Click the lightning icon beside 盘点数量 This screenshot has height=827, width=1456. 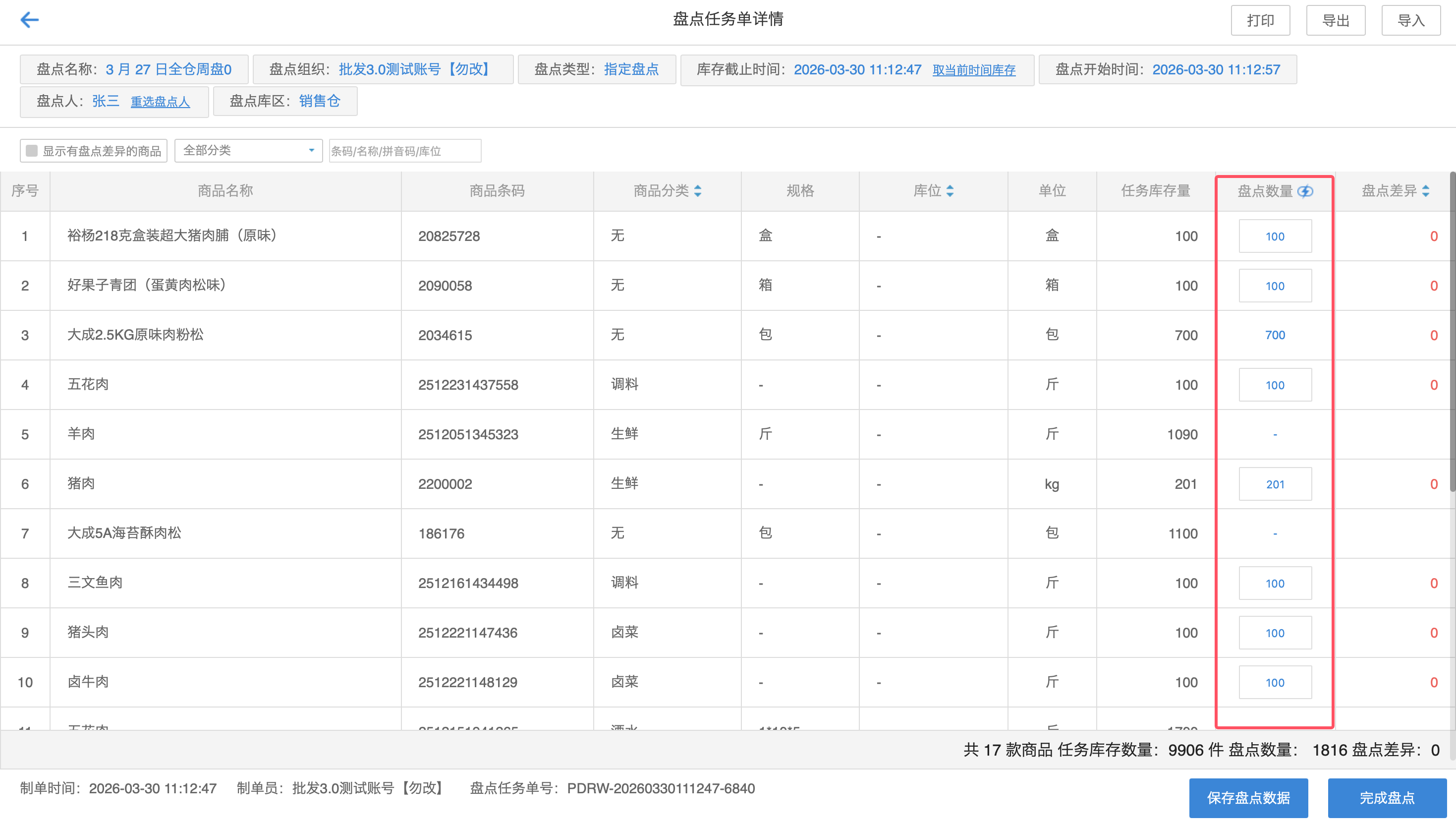coord(1305,191)
